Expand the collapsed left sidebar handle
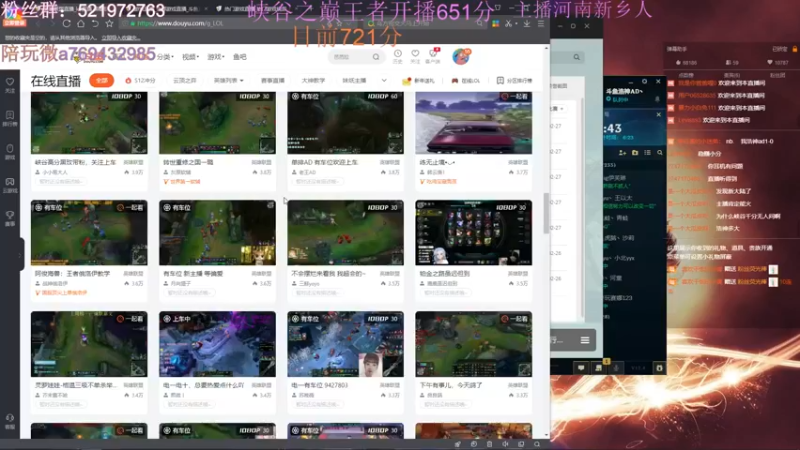 coord(20,254)
